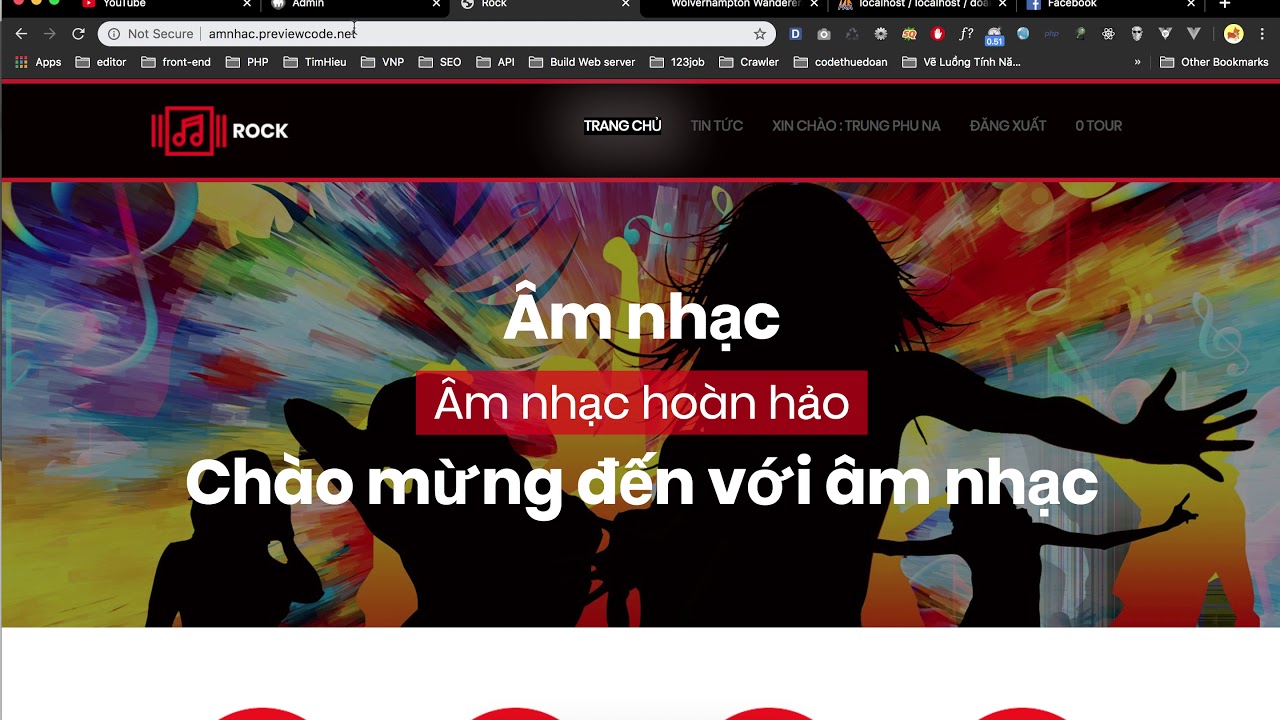Open the Chrome profile avatar
Viewport: 1280px width, 720px height.
[1234, 34]
